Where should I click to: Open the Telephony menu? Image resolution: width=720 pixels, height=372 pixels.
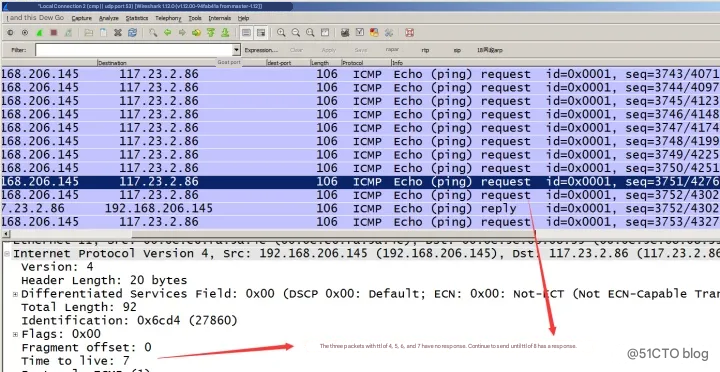pos(168,18)
